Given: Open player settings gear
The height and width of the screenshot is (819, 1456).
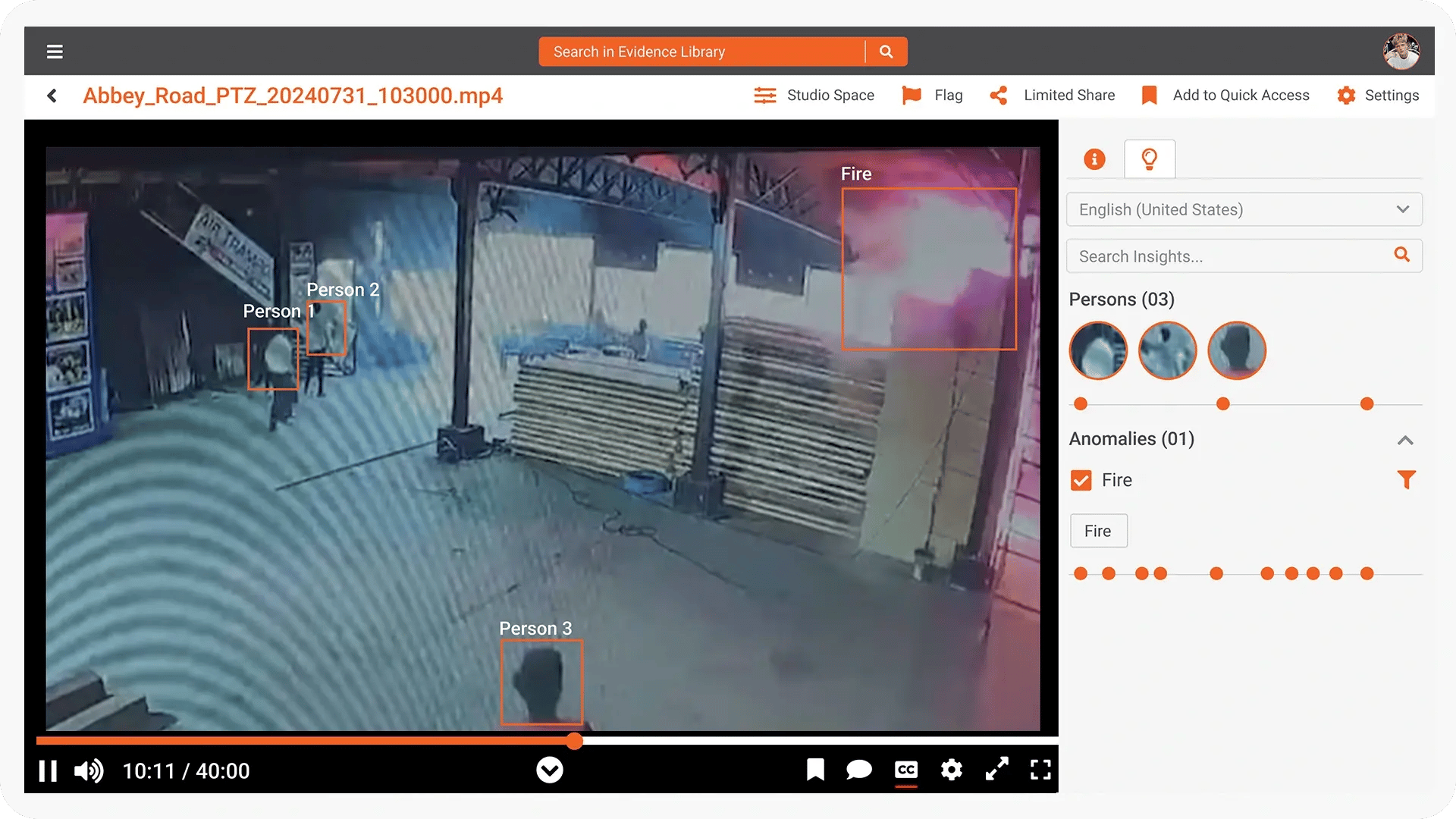Looking at the screenshot, I should [x=952, y=770].
